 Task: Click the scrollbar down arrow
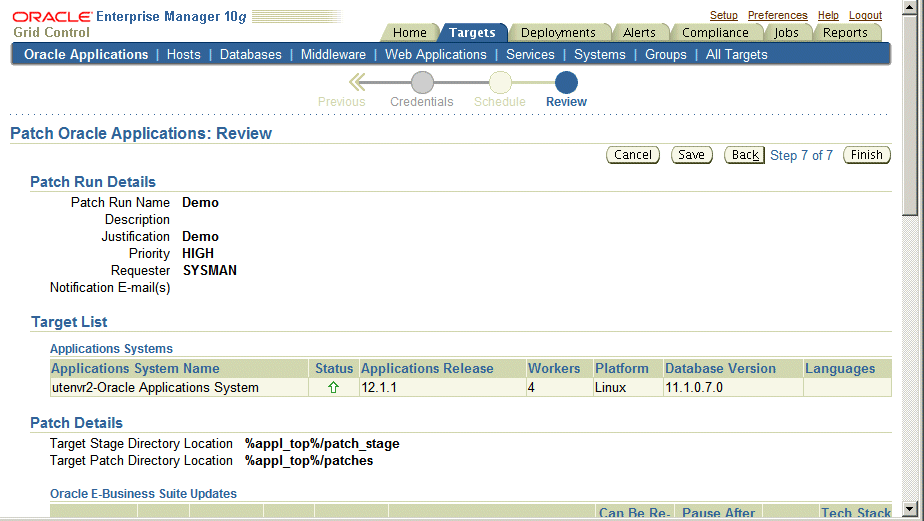point(910,510)
